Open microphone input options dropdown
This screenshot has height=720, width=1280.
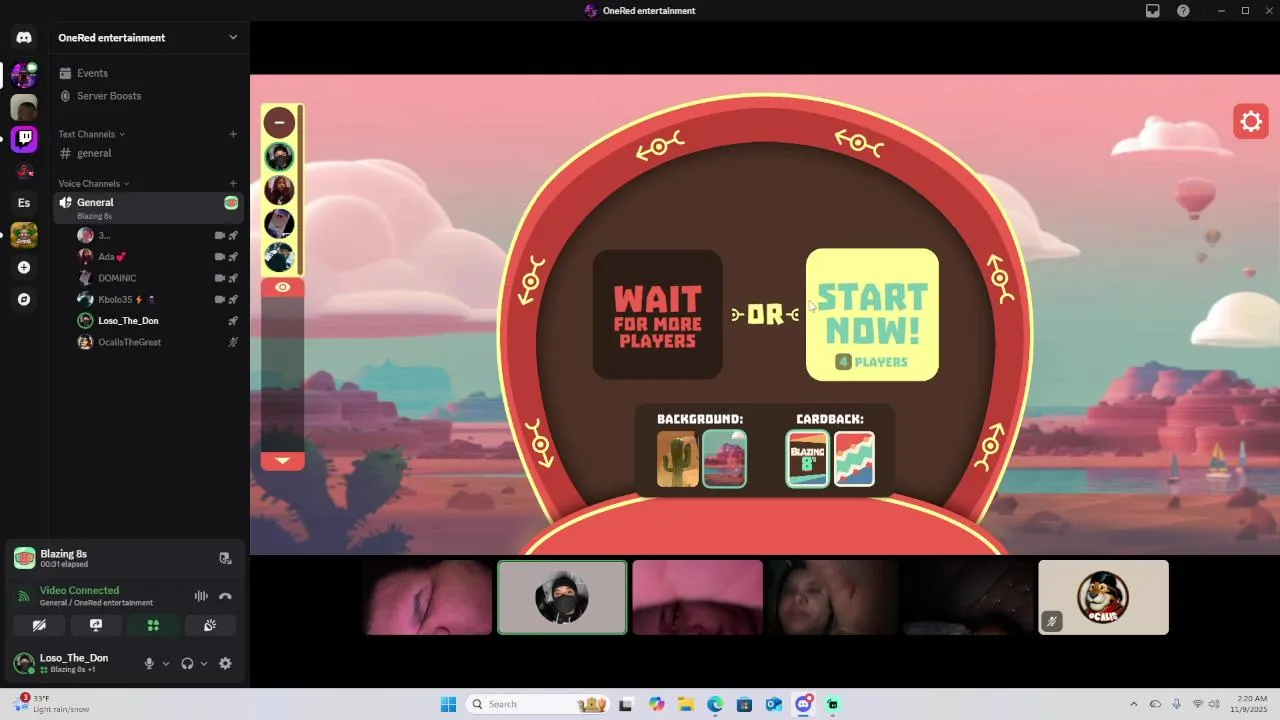tap(166, 663)
